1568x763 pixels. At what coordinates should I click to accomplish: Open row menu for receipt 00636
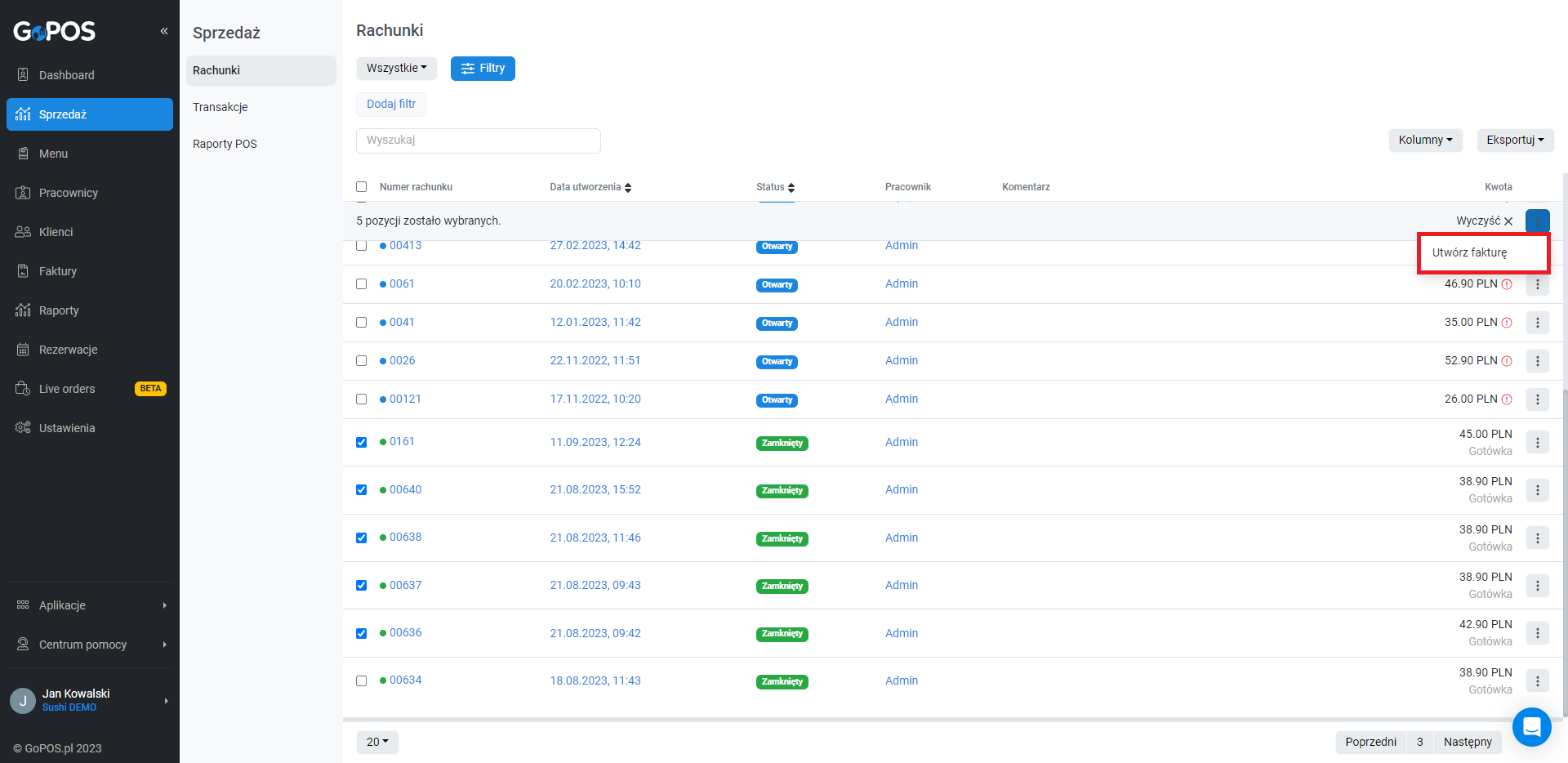[x=1538, y=633]
